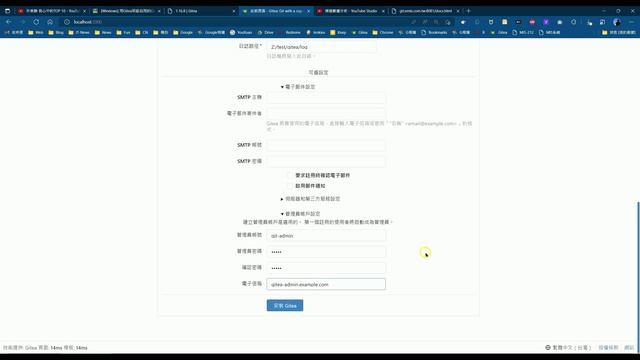Screen dimensions: 640x360
Task: Close the 1.16.4 Gitea tab
Action: tap(233, 11)
